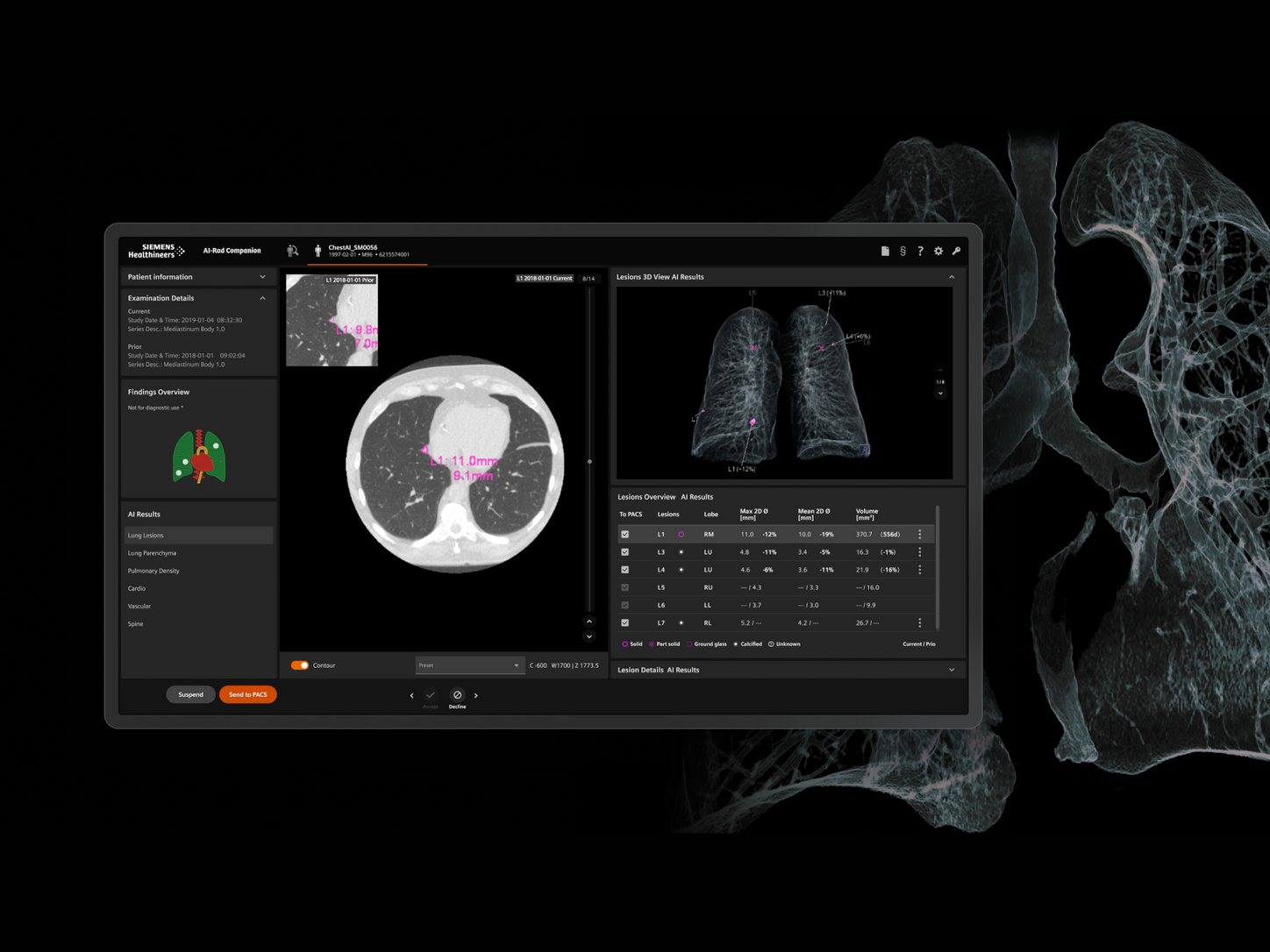Click the Decline result icon
Screen dimensions: 1270x952
tap(457, 695)
